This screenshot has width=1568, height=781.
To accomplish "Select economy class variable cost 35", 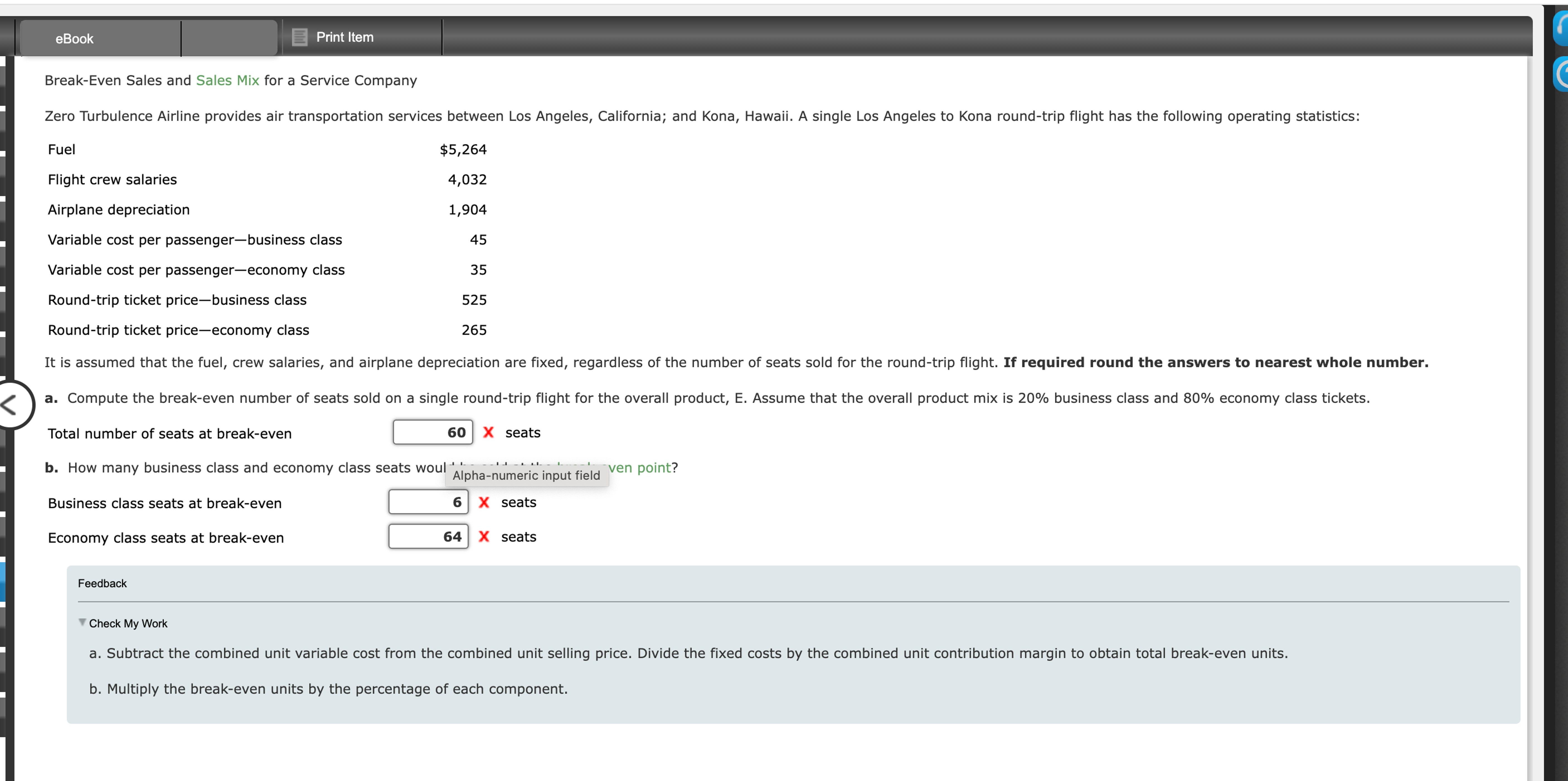I will [x=479, y=270].
